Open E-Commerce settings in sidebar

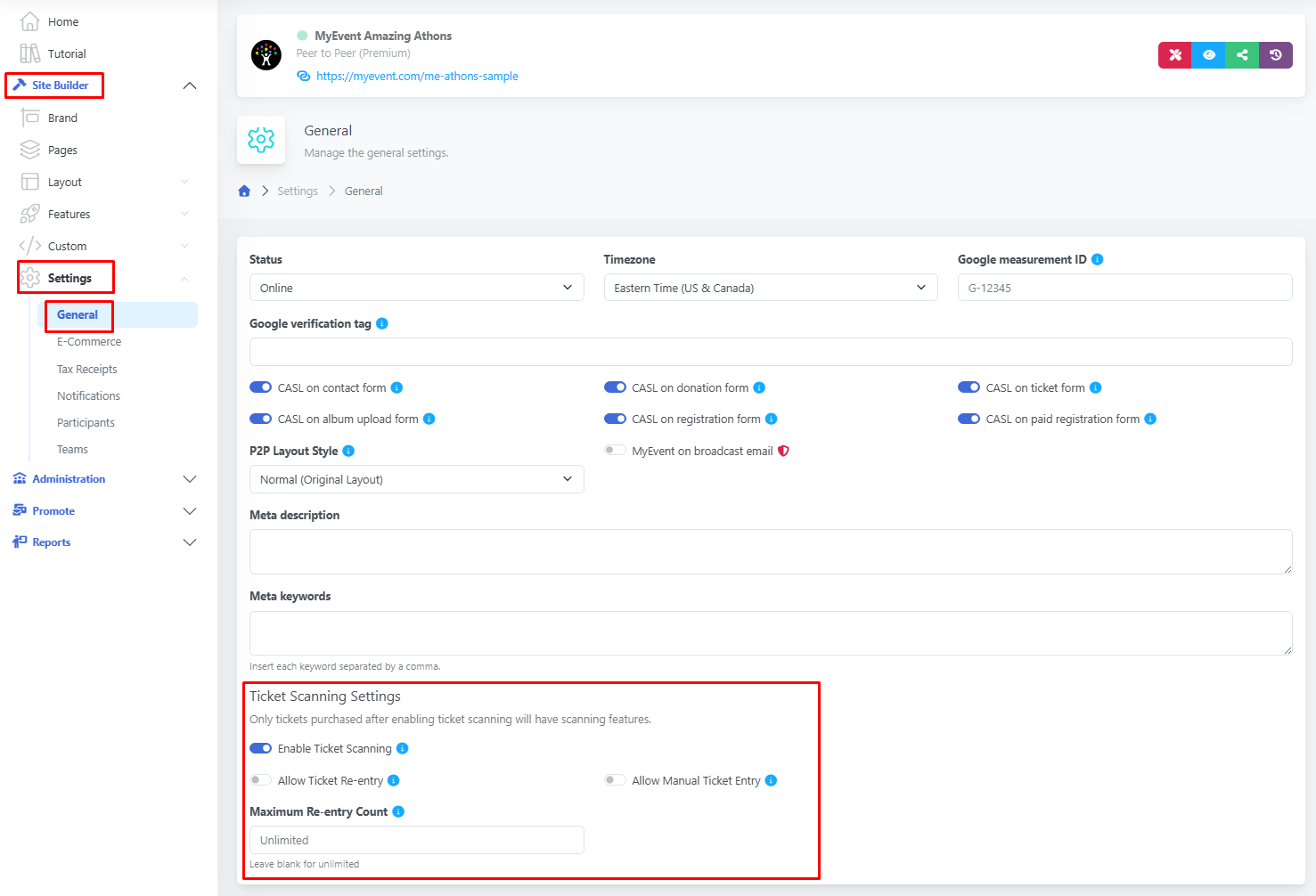click(x=89, y=342)
